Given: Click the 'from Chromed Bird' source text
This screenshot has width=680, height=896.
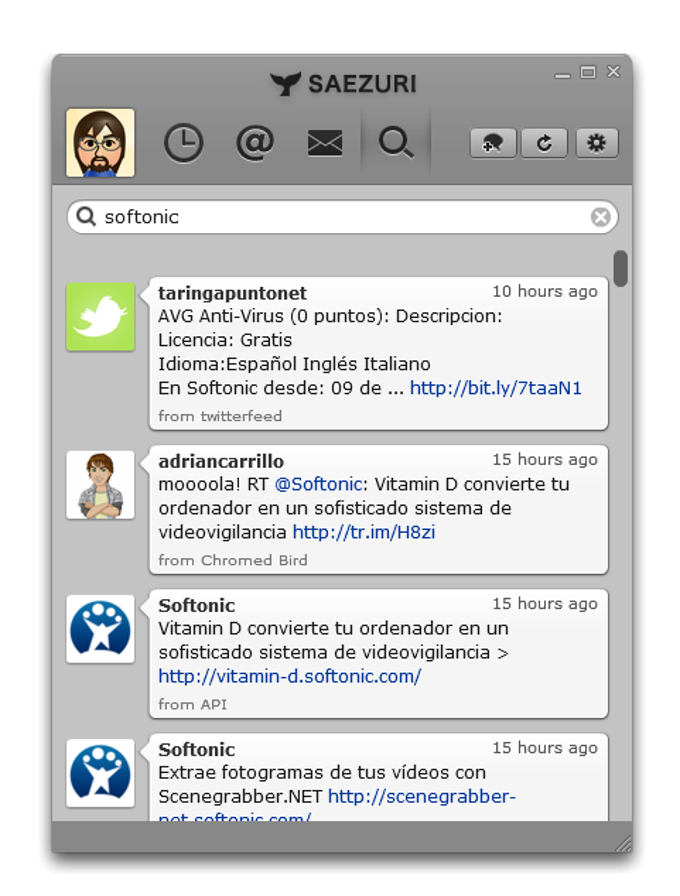Looking at the screenshot, I should click(233, 560).
